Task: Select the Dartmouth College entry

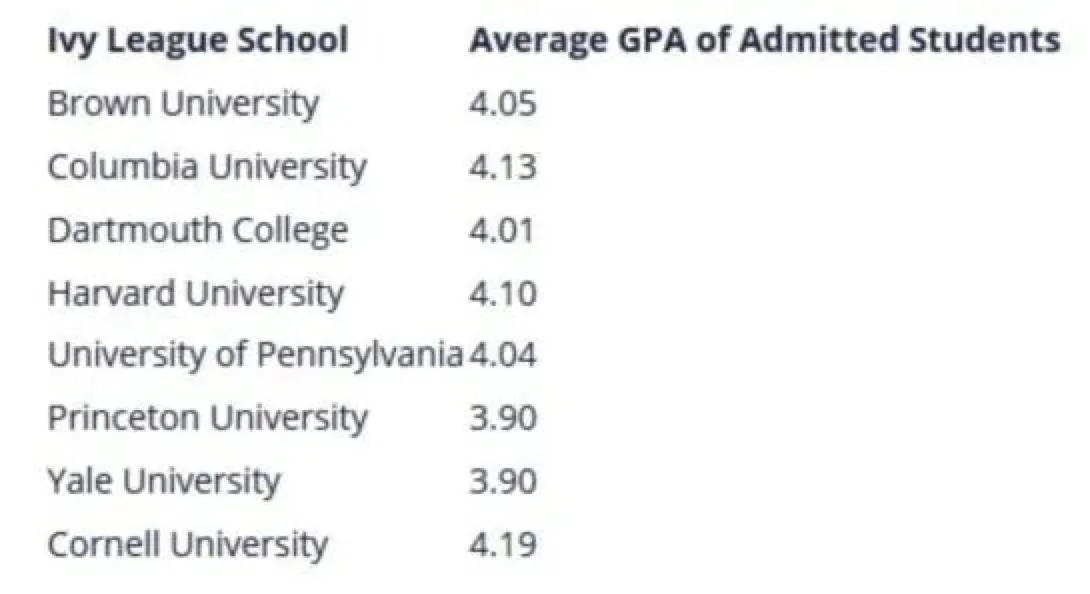Action: pyautogui.click(x=197, y=229)
